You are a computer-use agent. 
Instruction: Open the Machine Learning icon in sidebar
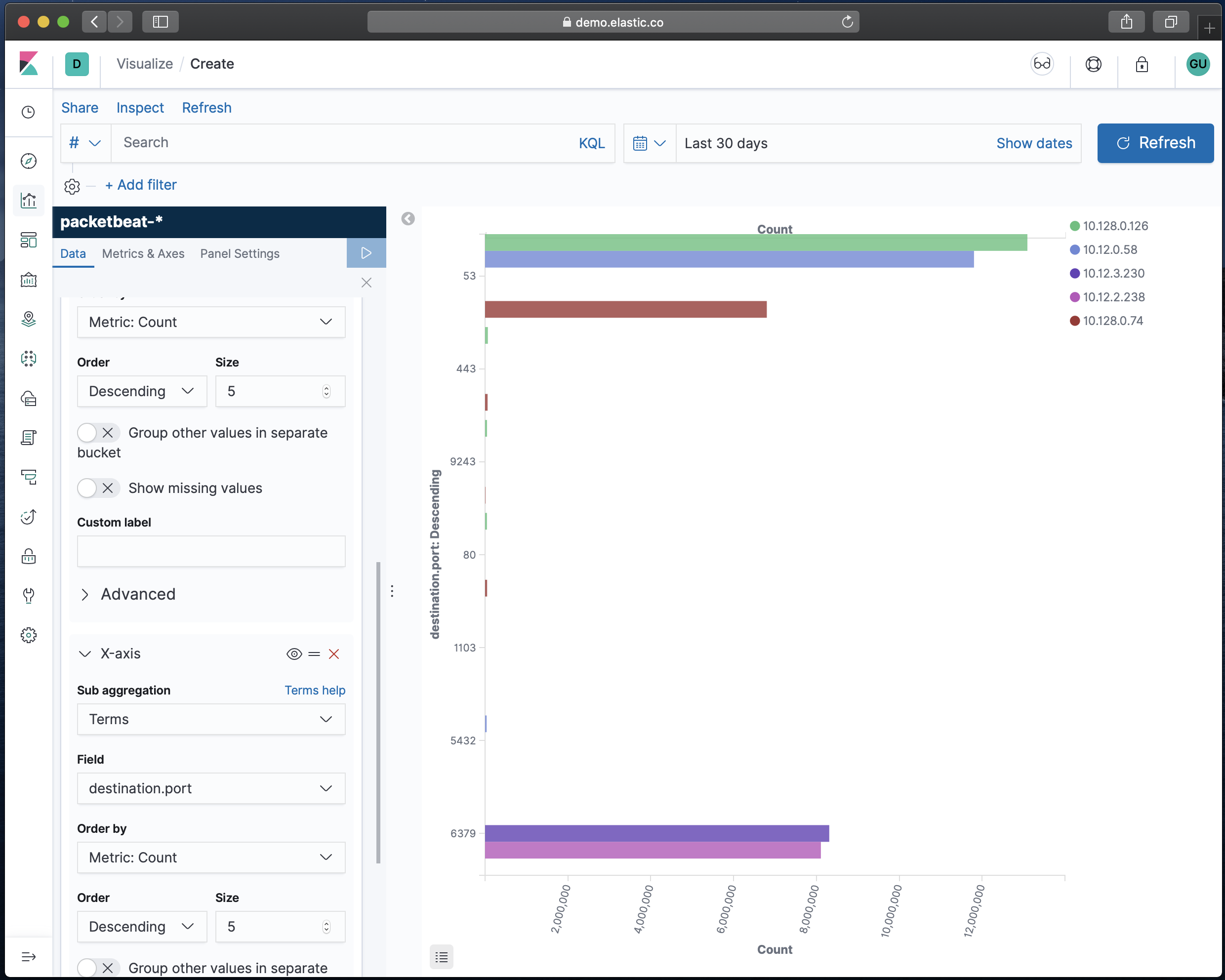point(29,359)
